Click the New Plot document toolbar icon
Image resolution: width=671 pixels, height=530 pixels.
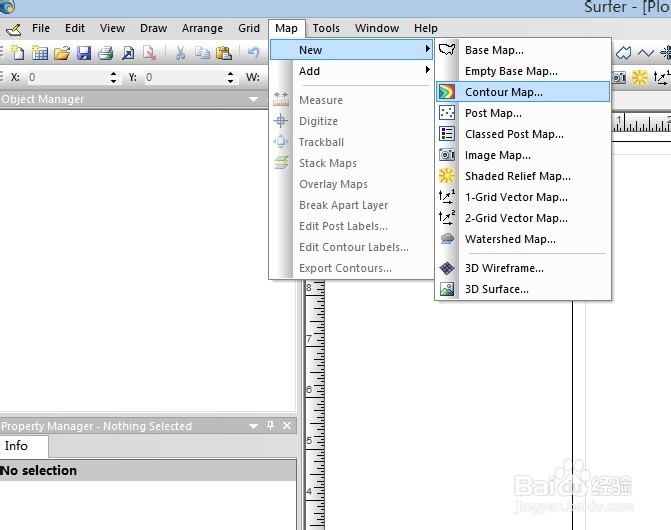(x=18, y=53)
